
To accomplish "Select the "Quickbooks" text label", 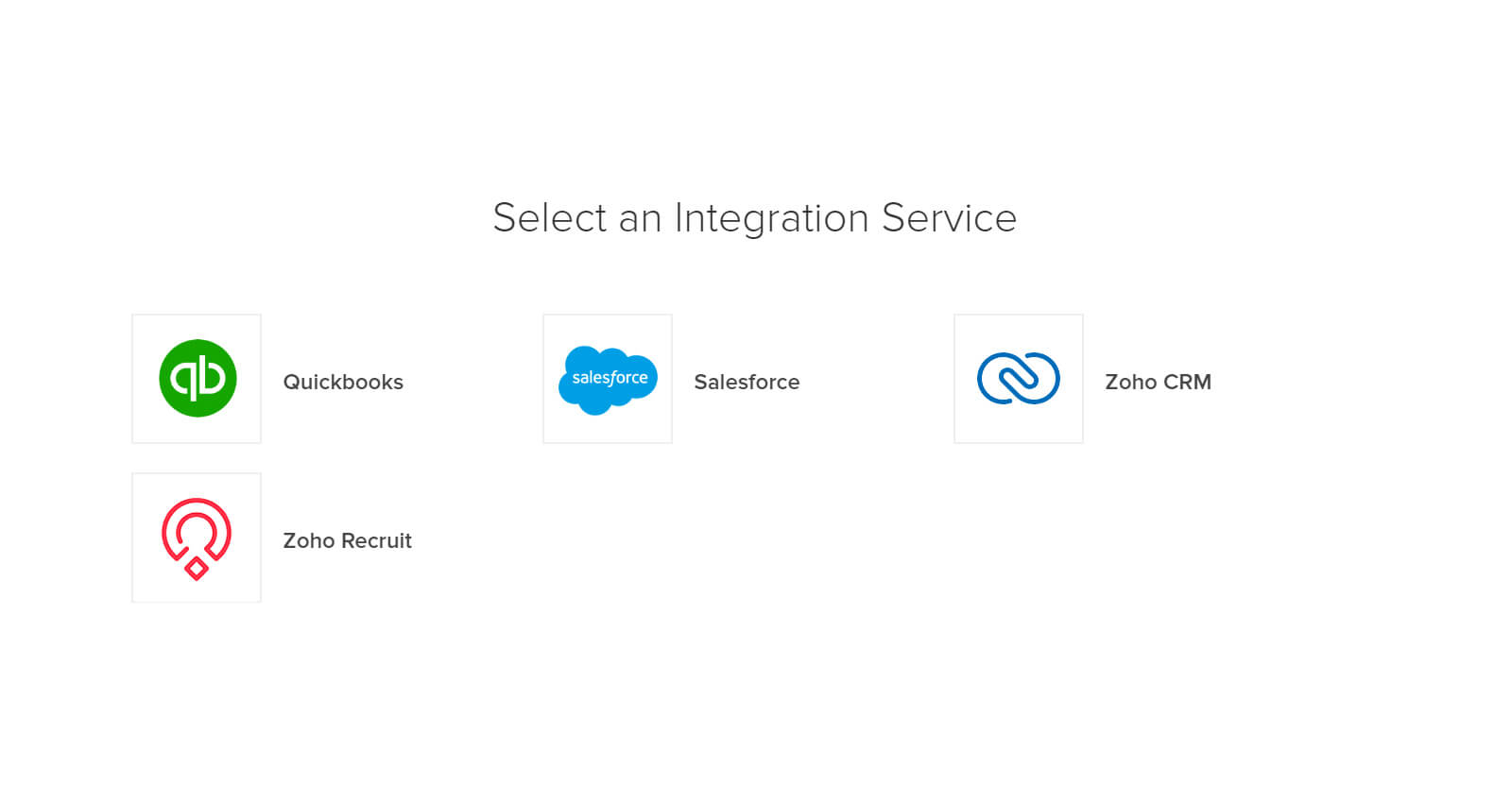I will (x=343, y=382).
